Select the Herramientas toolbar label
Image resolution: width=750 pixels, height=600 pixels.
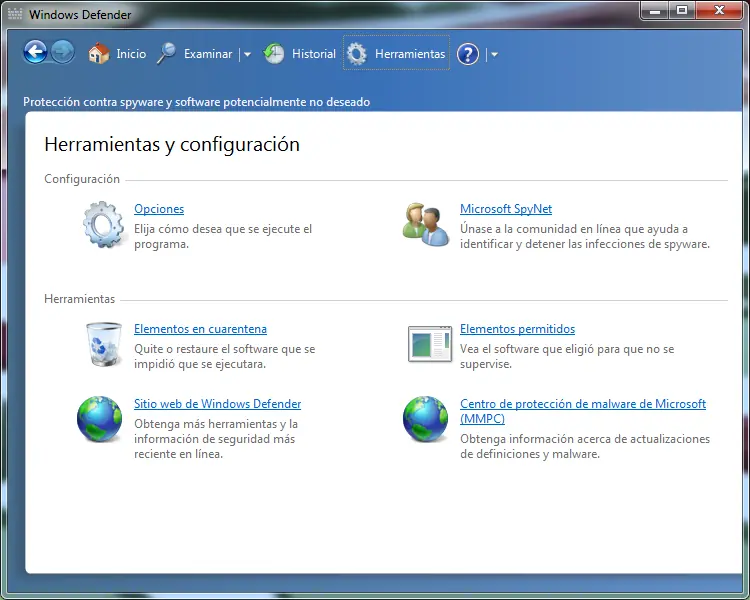[x=410, y=54]
